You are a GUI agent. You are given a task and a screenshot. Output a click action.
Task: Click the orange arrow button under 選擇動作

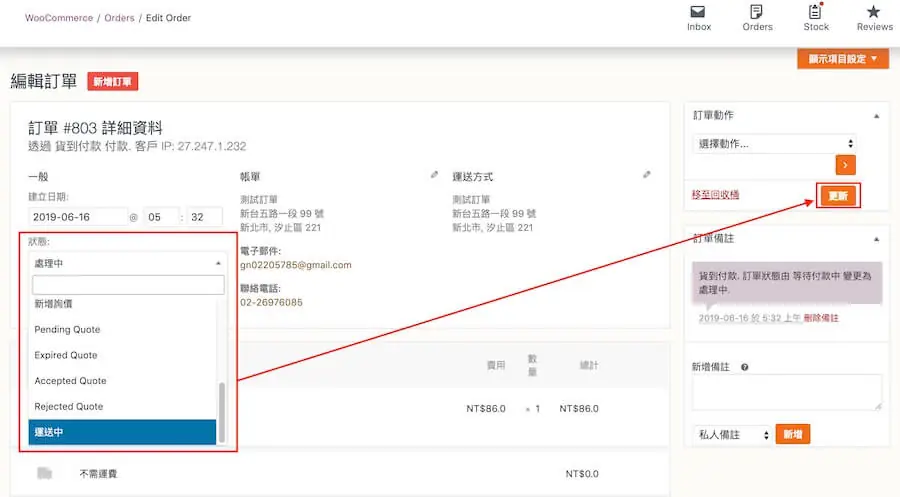845,165
